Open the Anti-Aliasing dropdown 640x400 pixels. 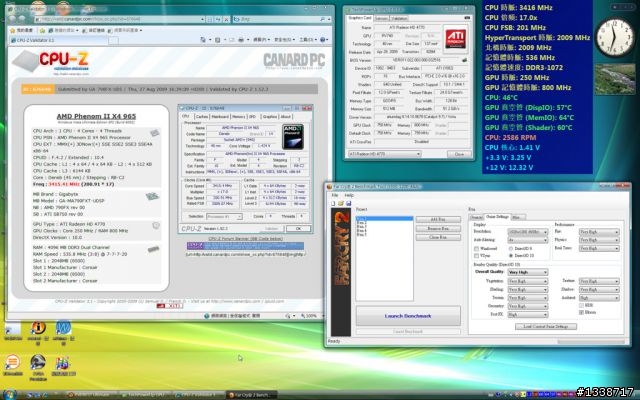(x=527, y=240)
